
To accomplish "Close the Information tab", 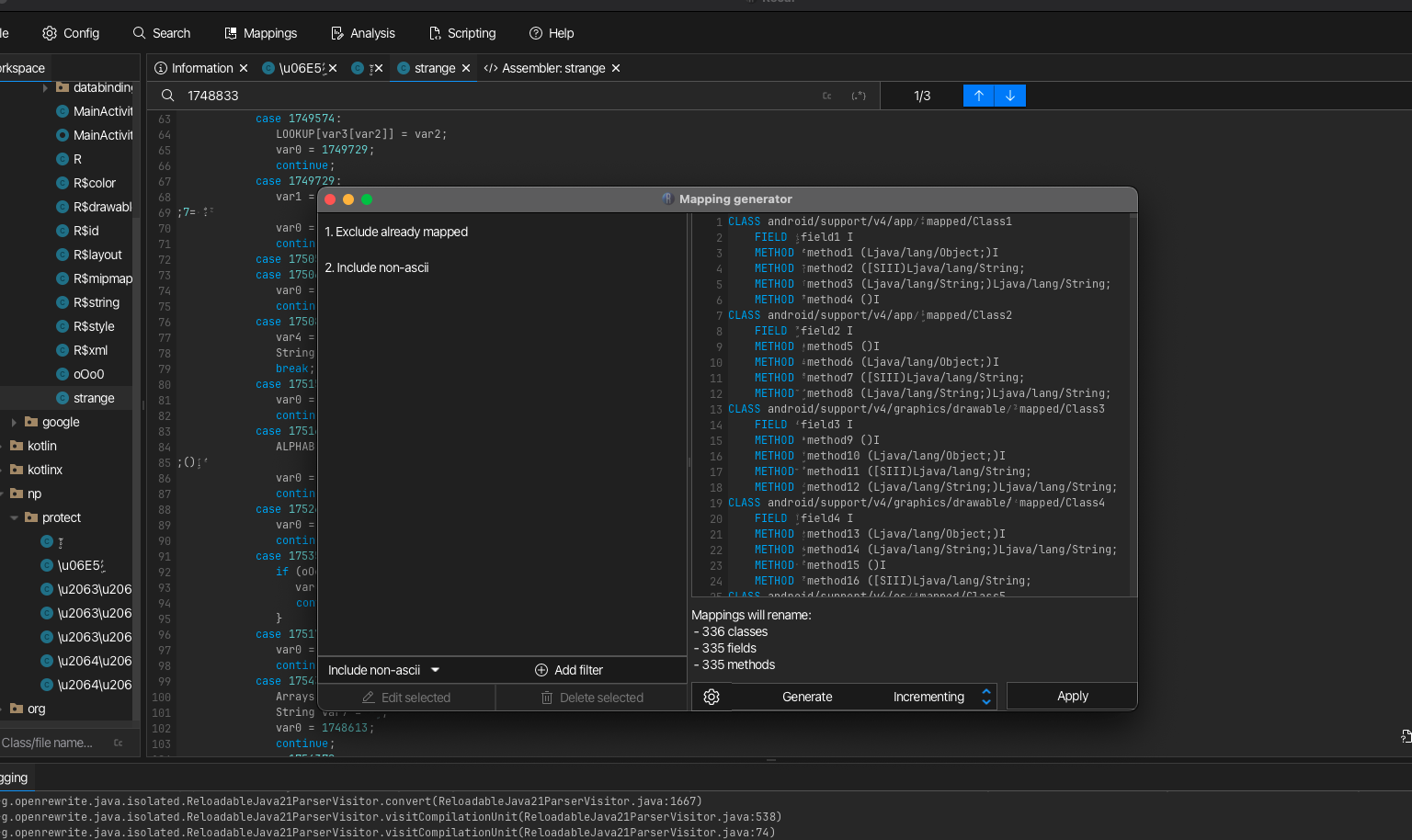I will (x=244, y=68).
